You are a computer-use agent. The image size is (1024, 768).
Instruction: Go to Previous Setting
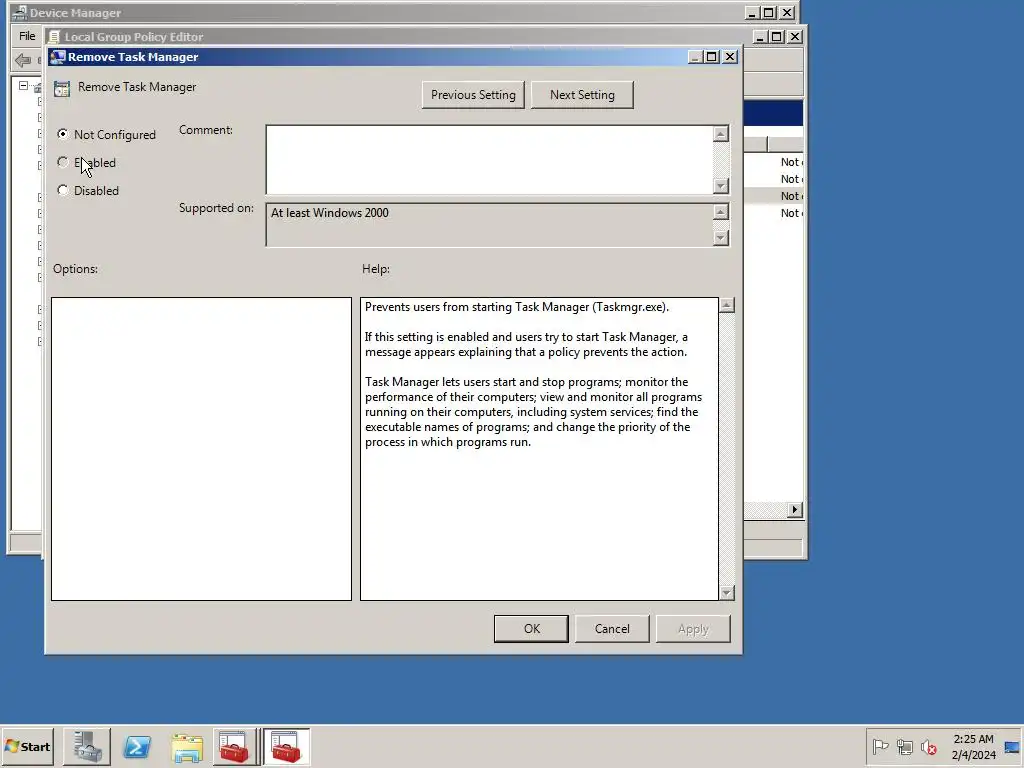click(x=473, y=95)
